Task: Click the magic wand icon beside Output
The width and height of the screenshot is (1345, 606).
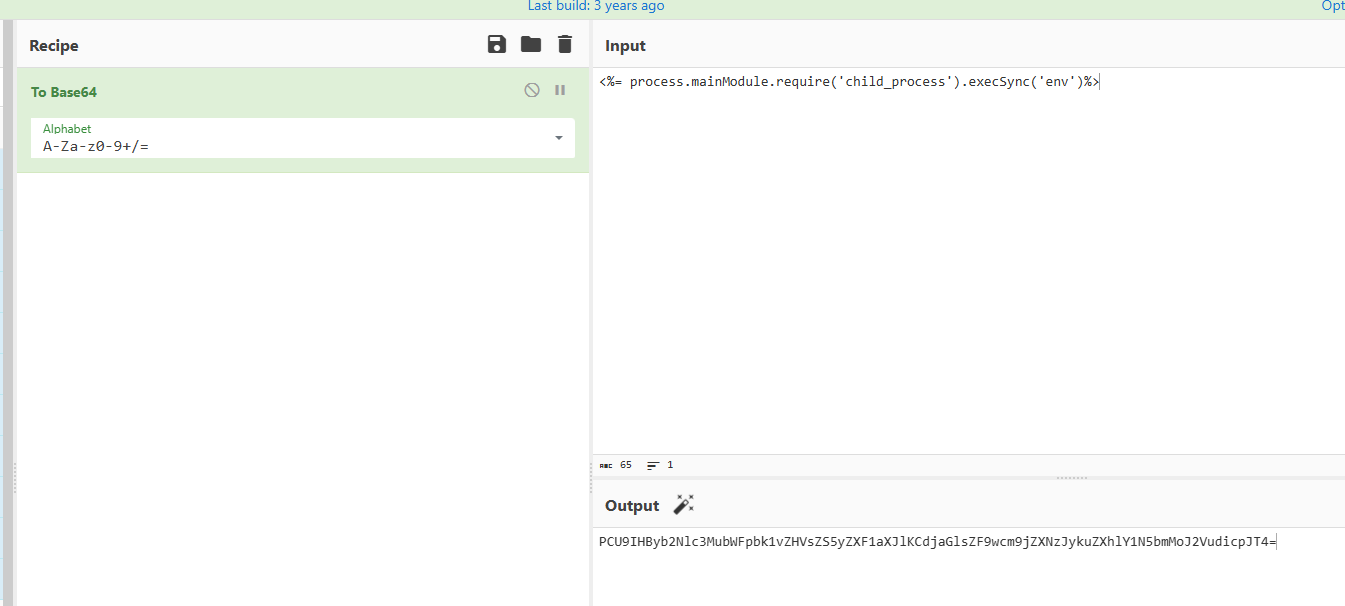Action: [x=684, y=505]
